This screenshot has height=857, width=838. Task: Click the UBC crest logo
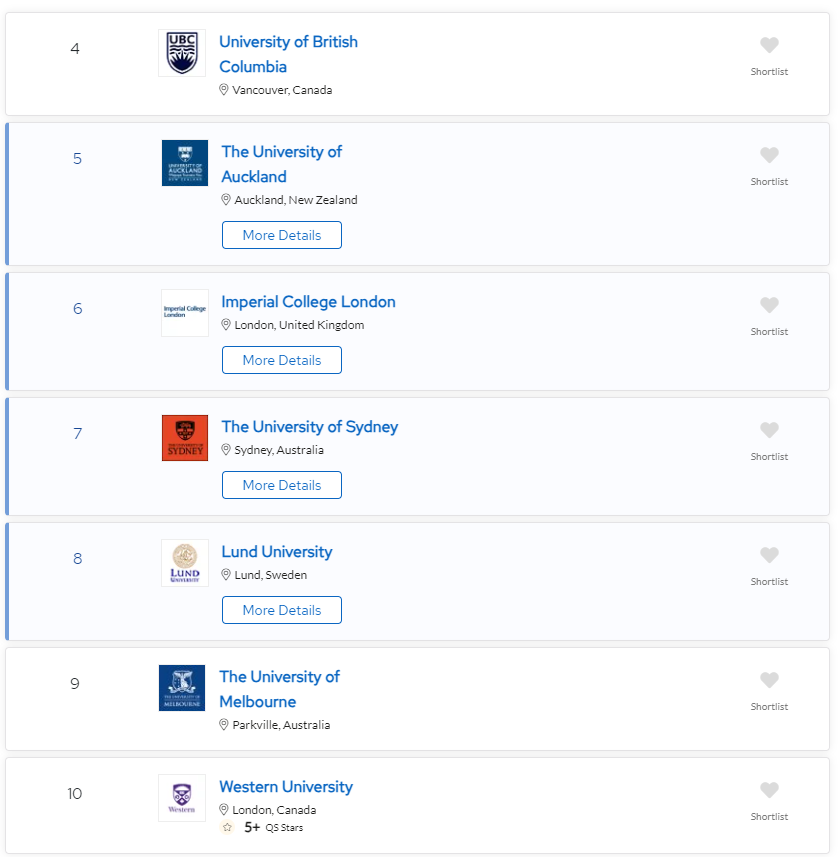click(x=182, y=53)
